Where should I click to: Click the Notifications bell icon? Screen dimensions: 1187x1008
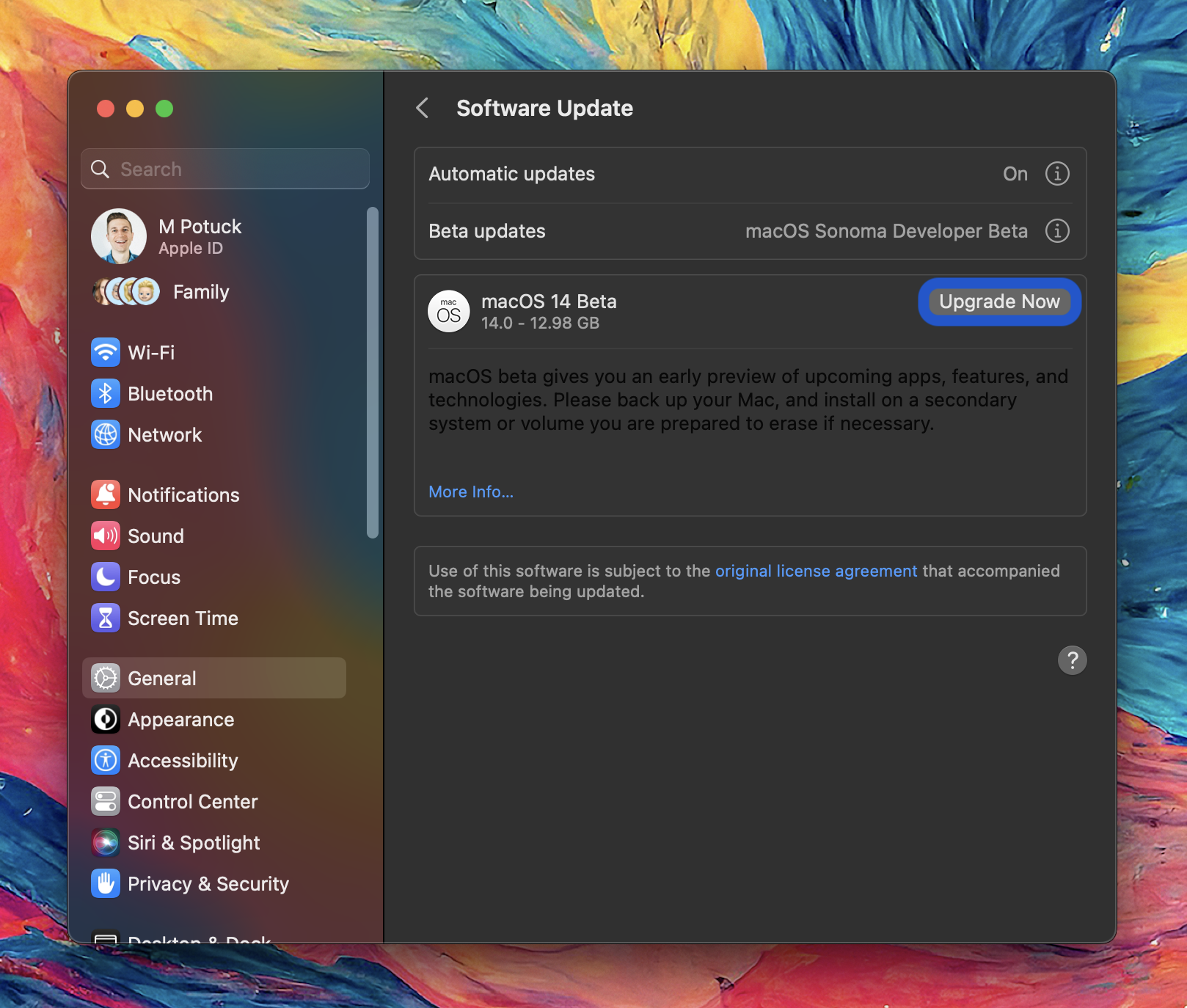[106, 494]
